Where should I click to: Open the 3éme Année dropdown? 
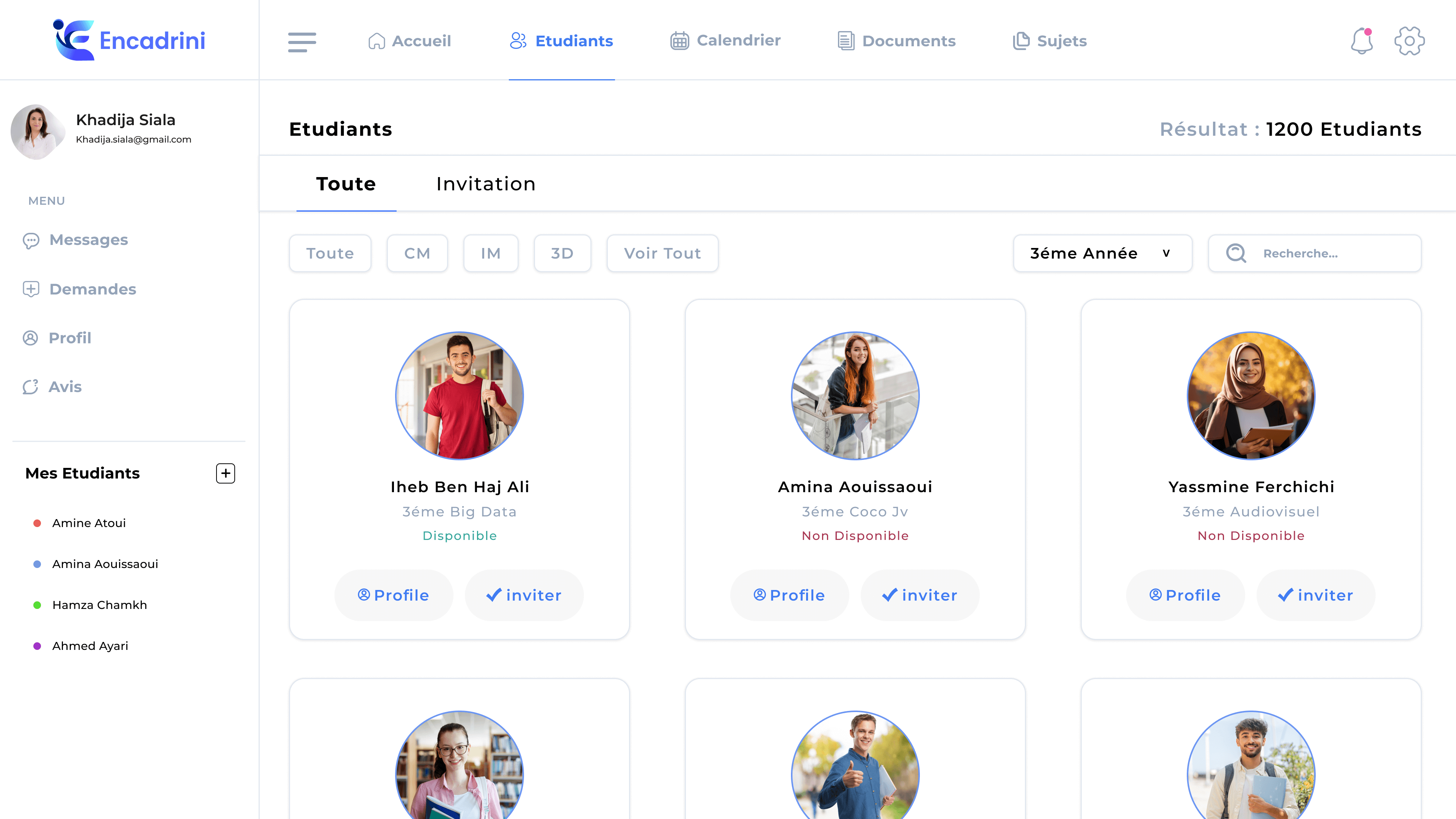(x=1103, y=253)
